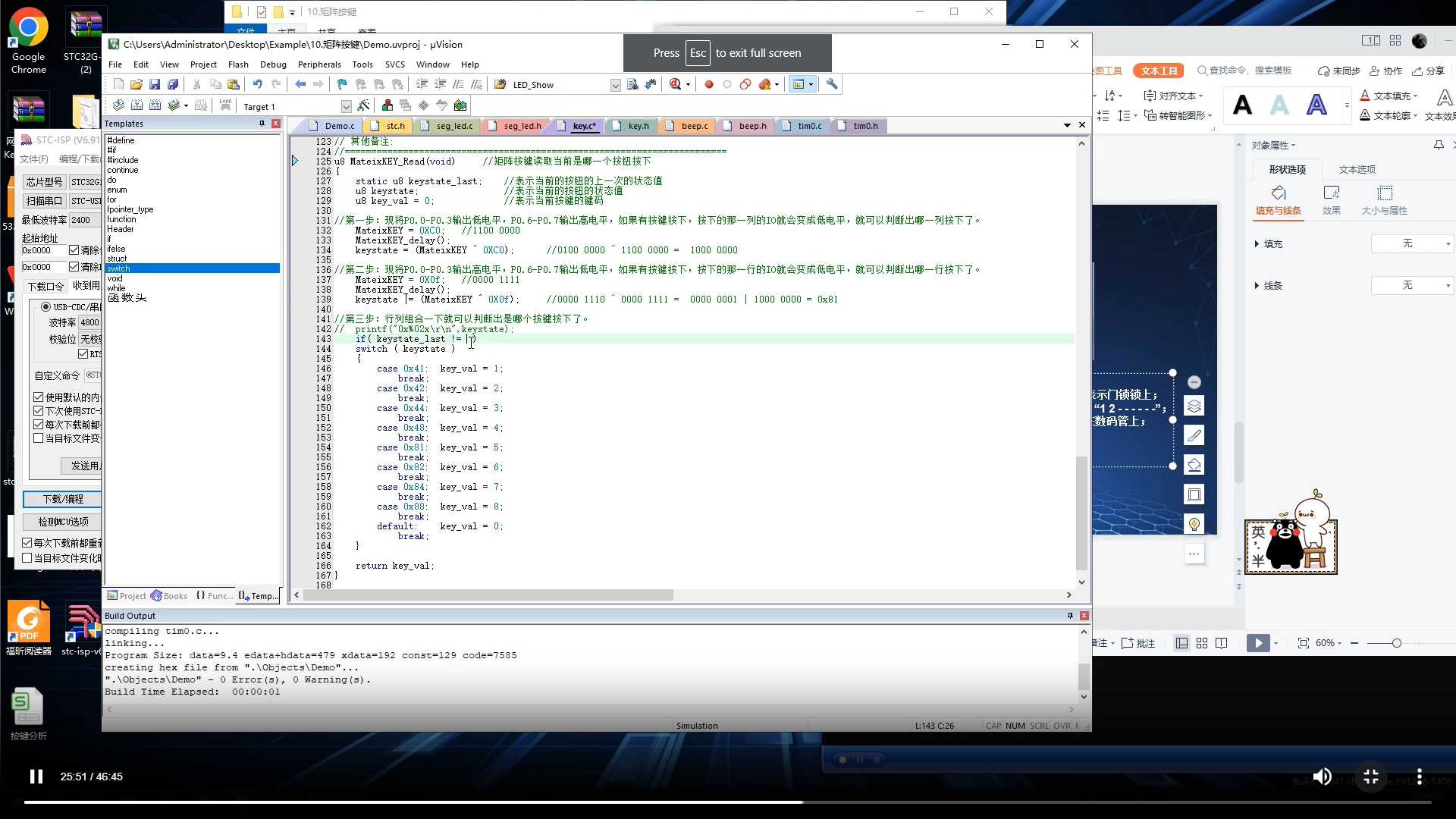Click the WPS zoom slider handle

1396,643
